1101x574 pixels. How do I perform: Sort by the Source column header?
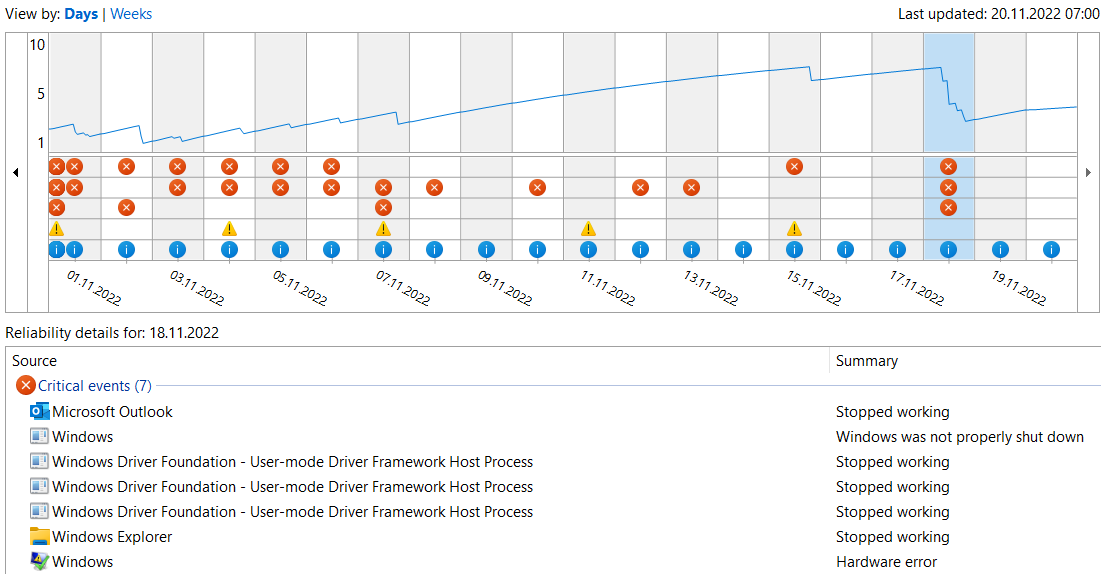click(35, 361)
